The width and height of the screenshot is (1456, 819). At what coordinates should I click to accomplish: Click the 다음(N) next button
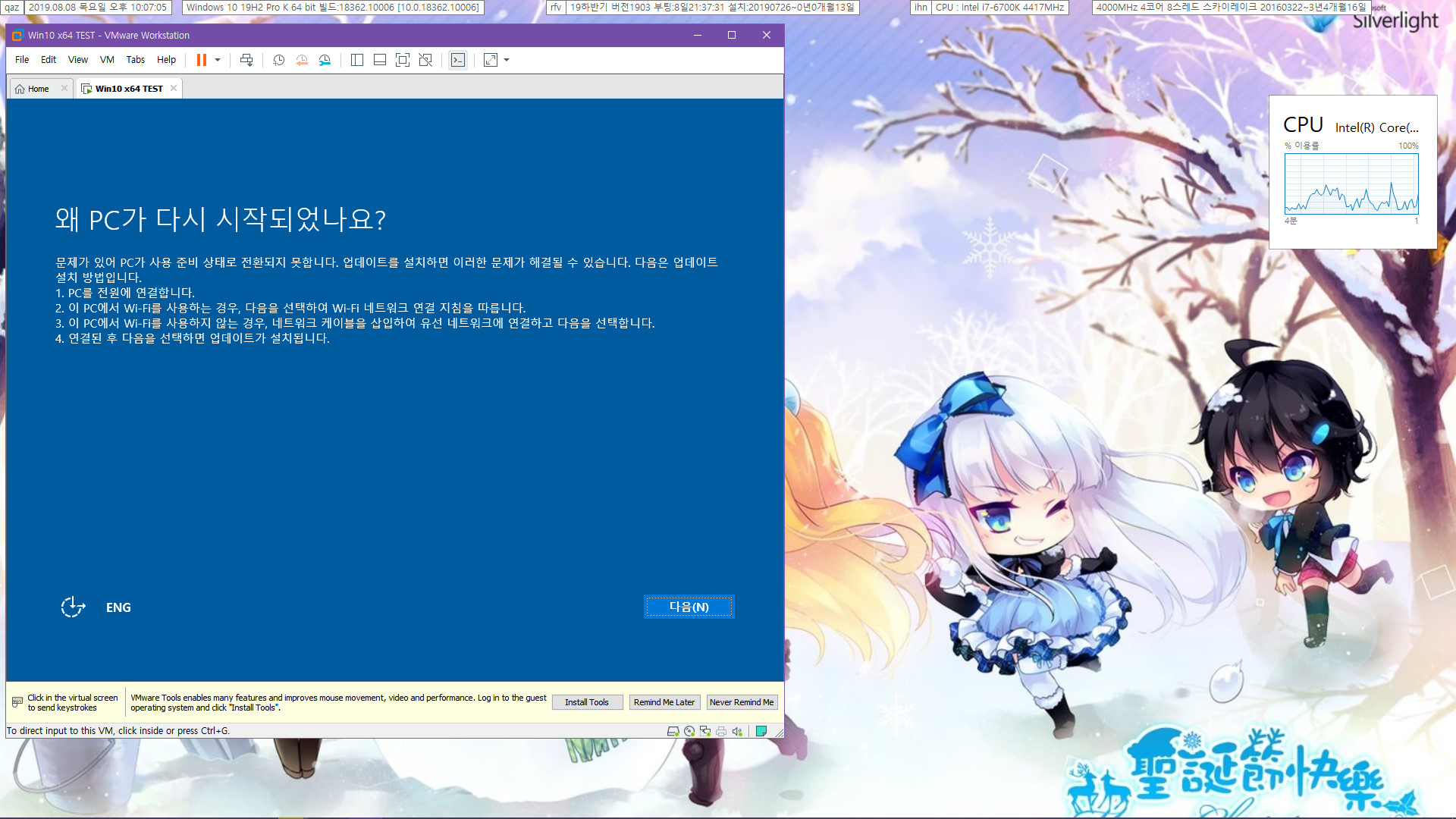pos(689,607)
